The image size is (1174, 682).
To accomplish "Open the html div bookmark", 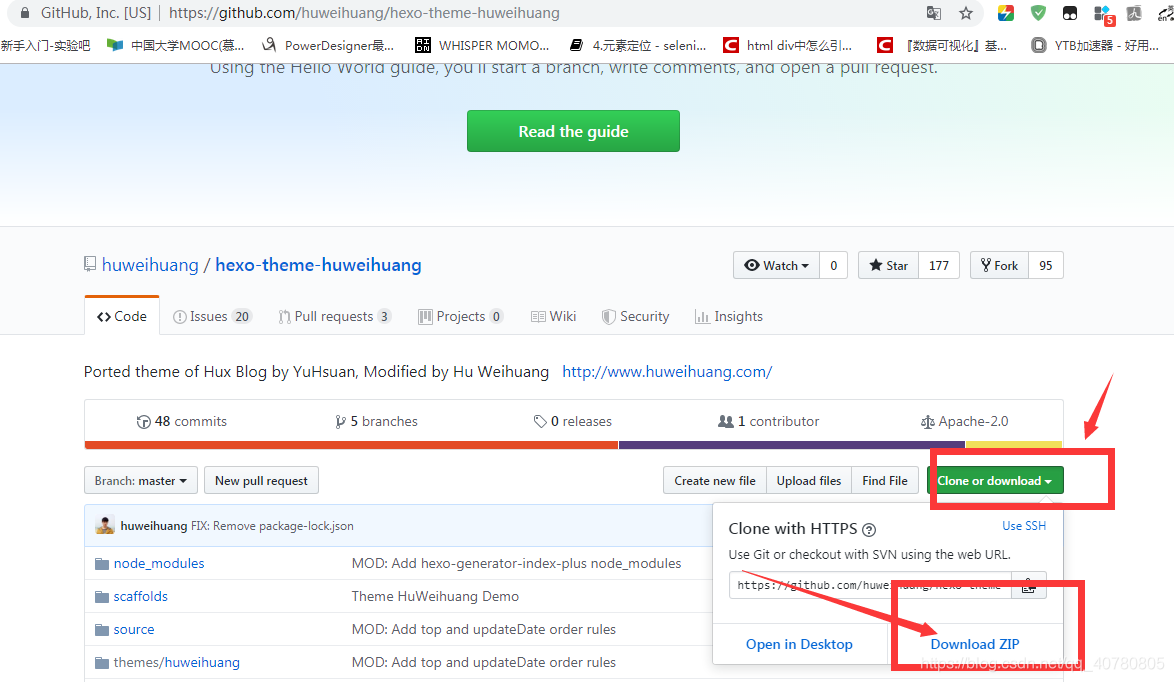I will click(x=788, y=46).
